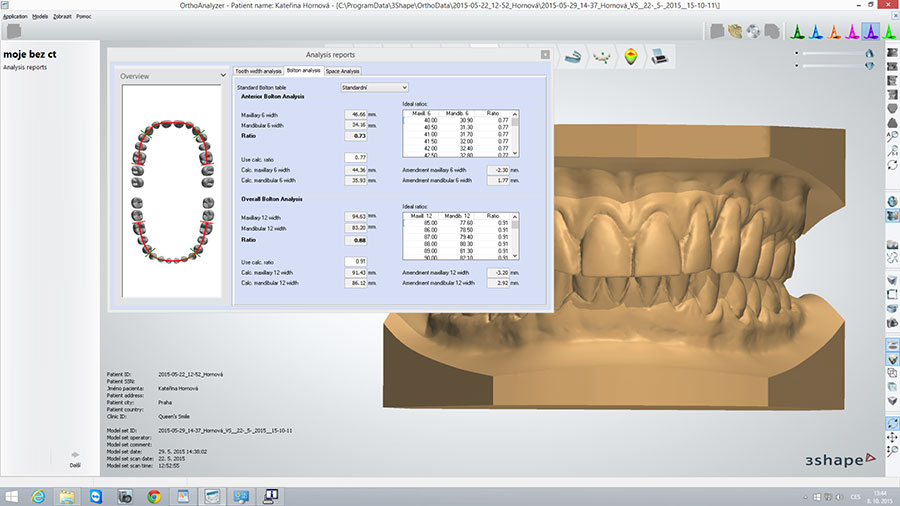Open the Models menu

click(x=40, y=17)
